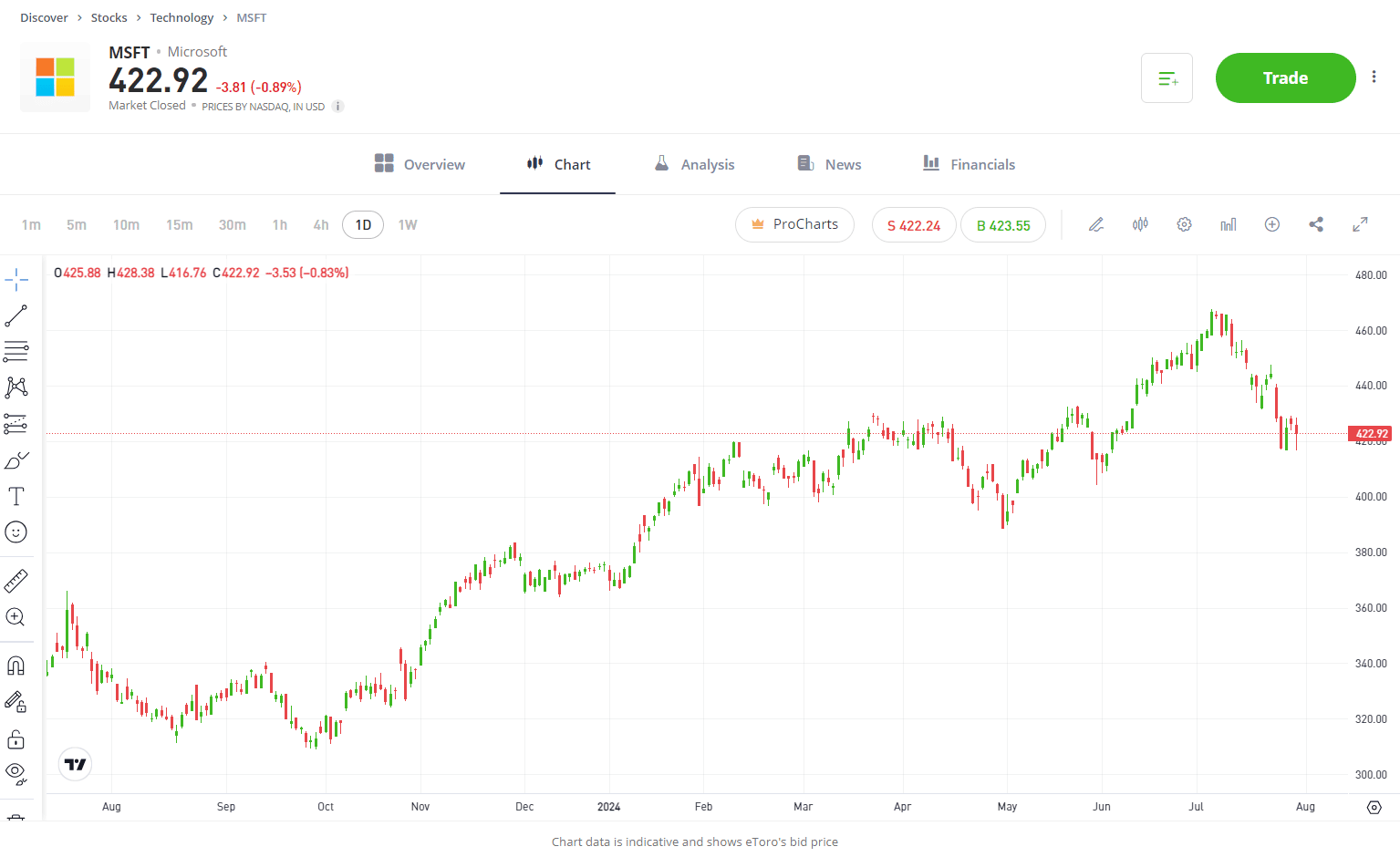Image resolution: width=1400 pixels, height=857 pixels.
Task: Choose the 15m interval
Action: pyautogui.click(x=180, y=224)
